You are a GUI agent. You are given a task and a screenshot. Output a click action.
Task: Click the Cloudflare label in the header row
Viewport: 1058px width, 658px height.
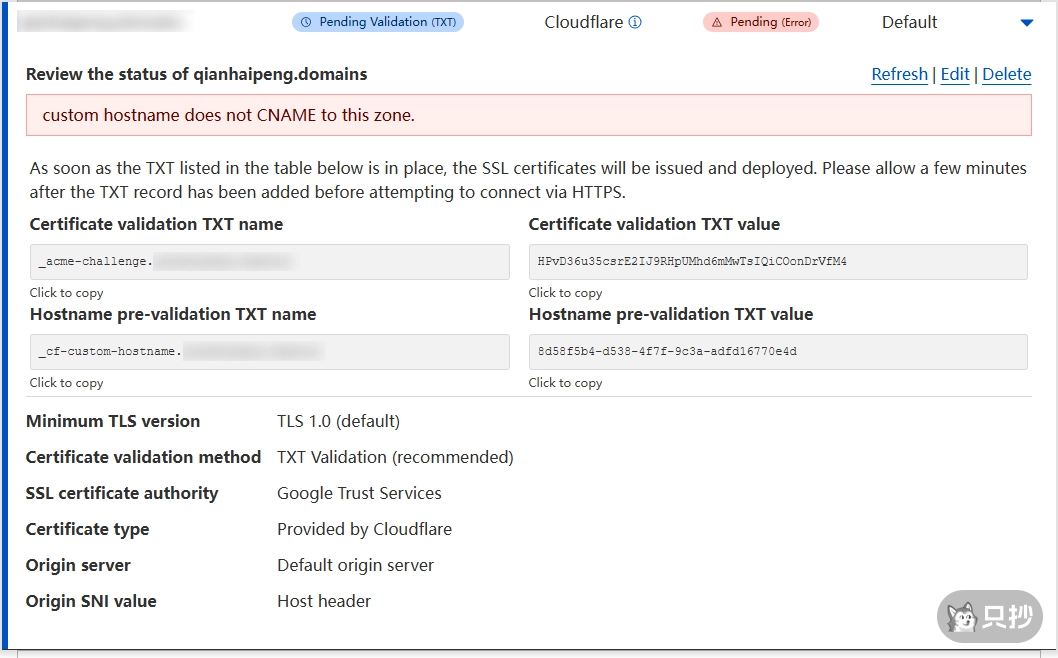click(x=583, y=22)
